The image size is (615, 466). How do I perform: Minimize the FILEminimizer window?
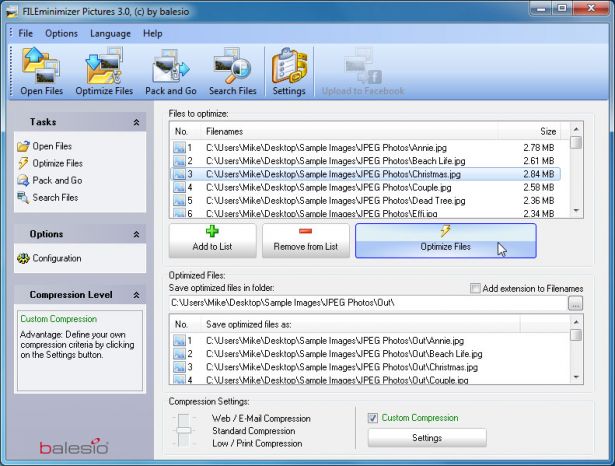point(542,8)
